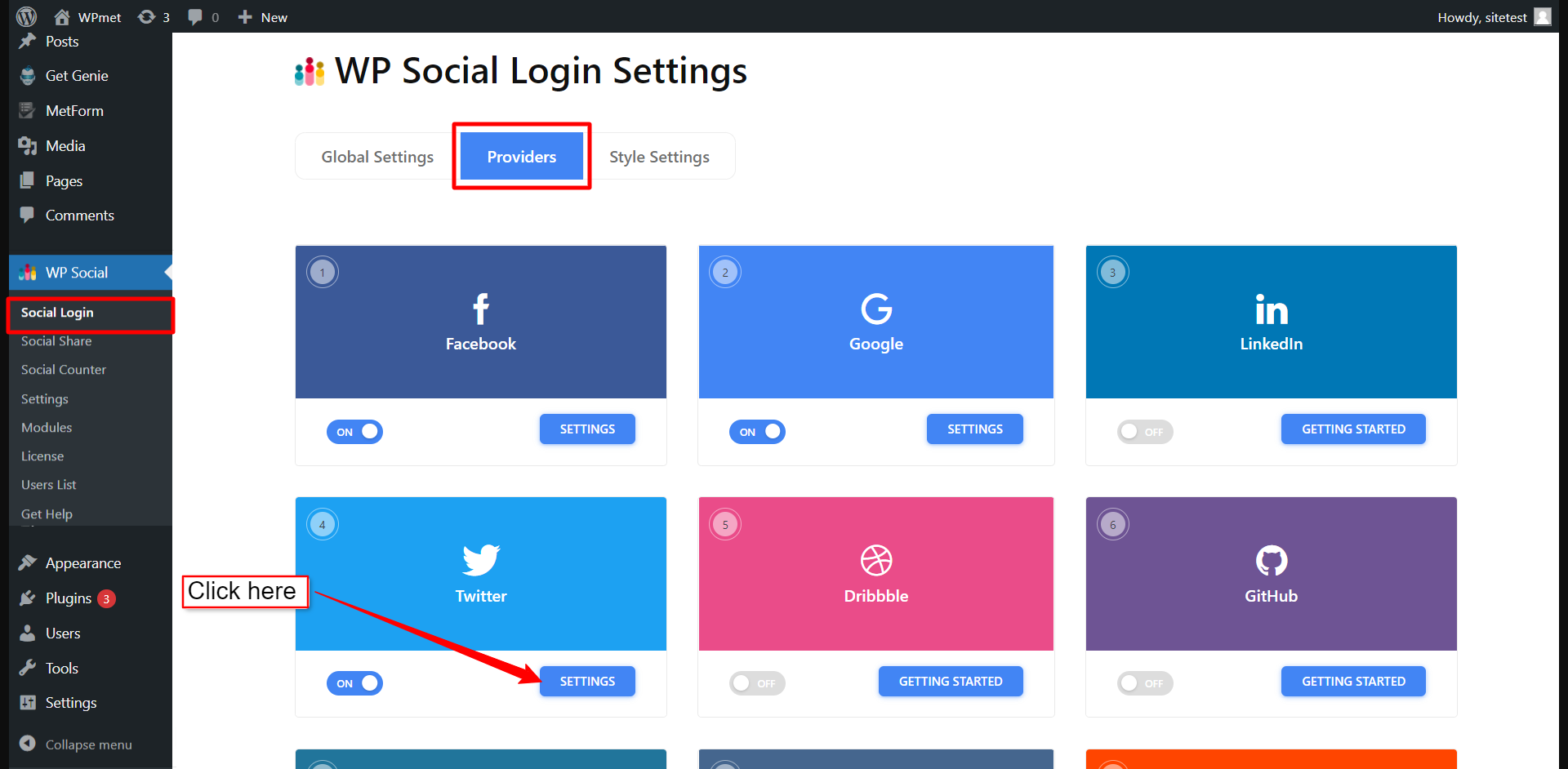
Task: Open Modules submenu item
Action: coord(47,428)
